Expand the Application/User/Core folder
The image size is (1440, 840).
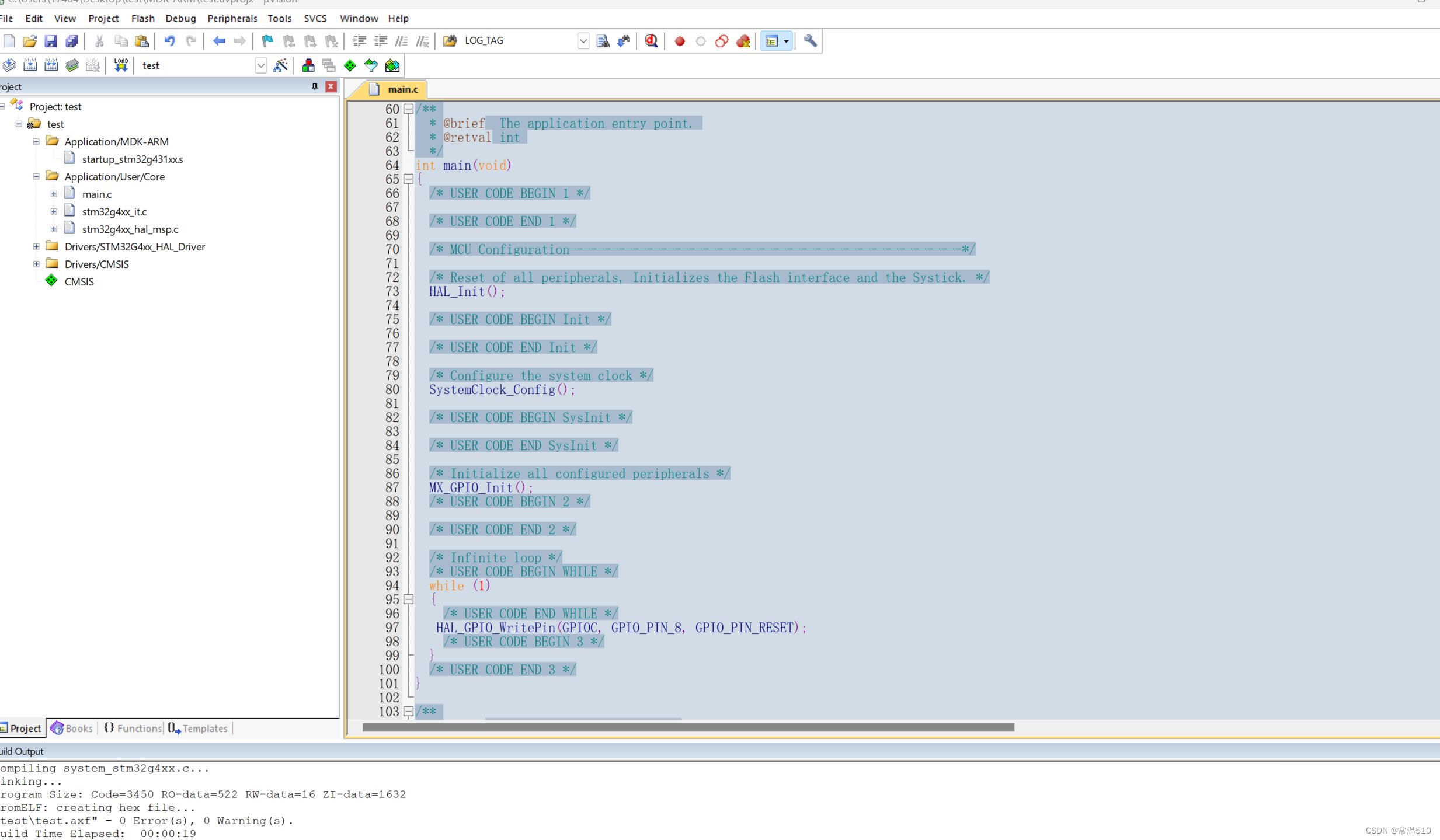37,176
